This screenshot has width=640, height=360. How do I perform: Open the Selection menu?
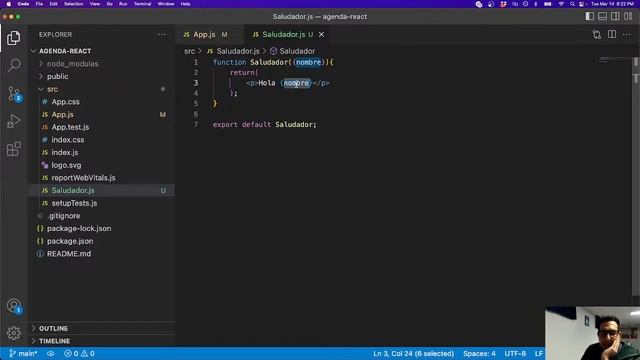[73, 4]
